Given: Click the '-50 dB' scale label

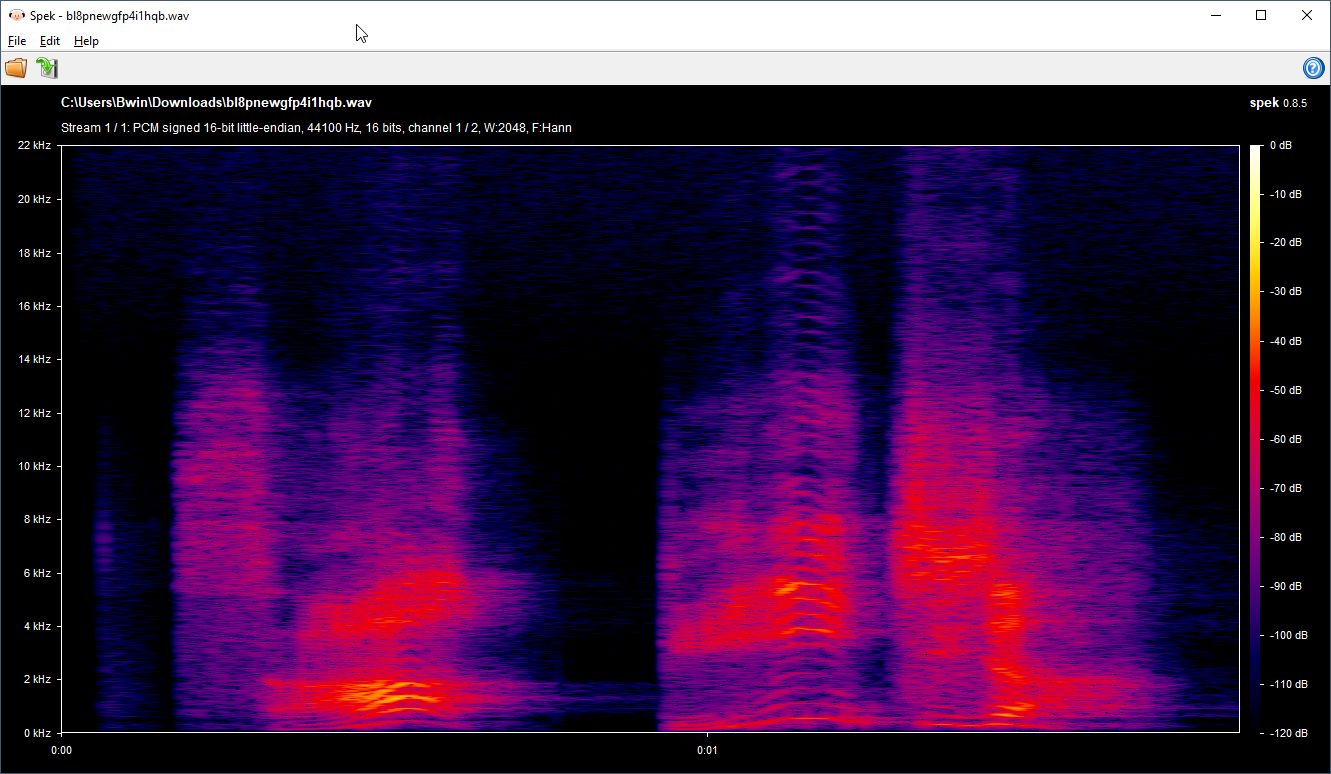Looking at the screenshot, I should (1285, 390).
